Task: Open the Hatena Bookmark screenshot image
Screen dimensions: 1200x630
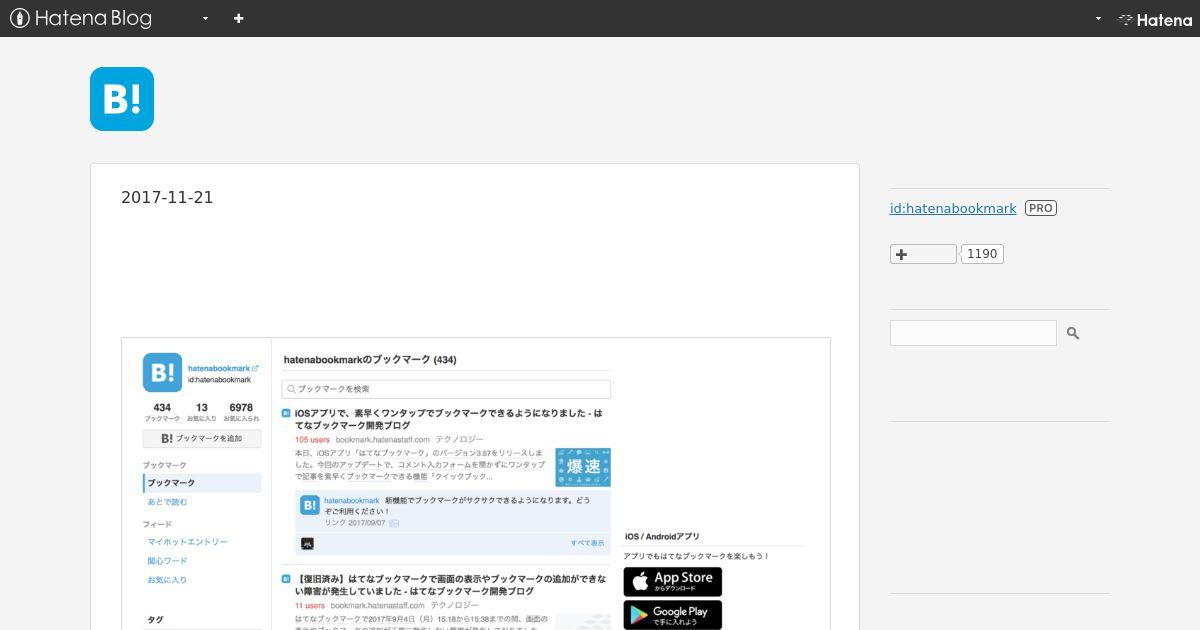Action: [476, 484]
